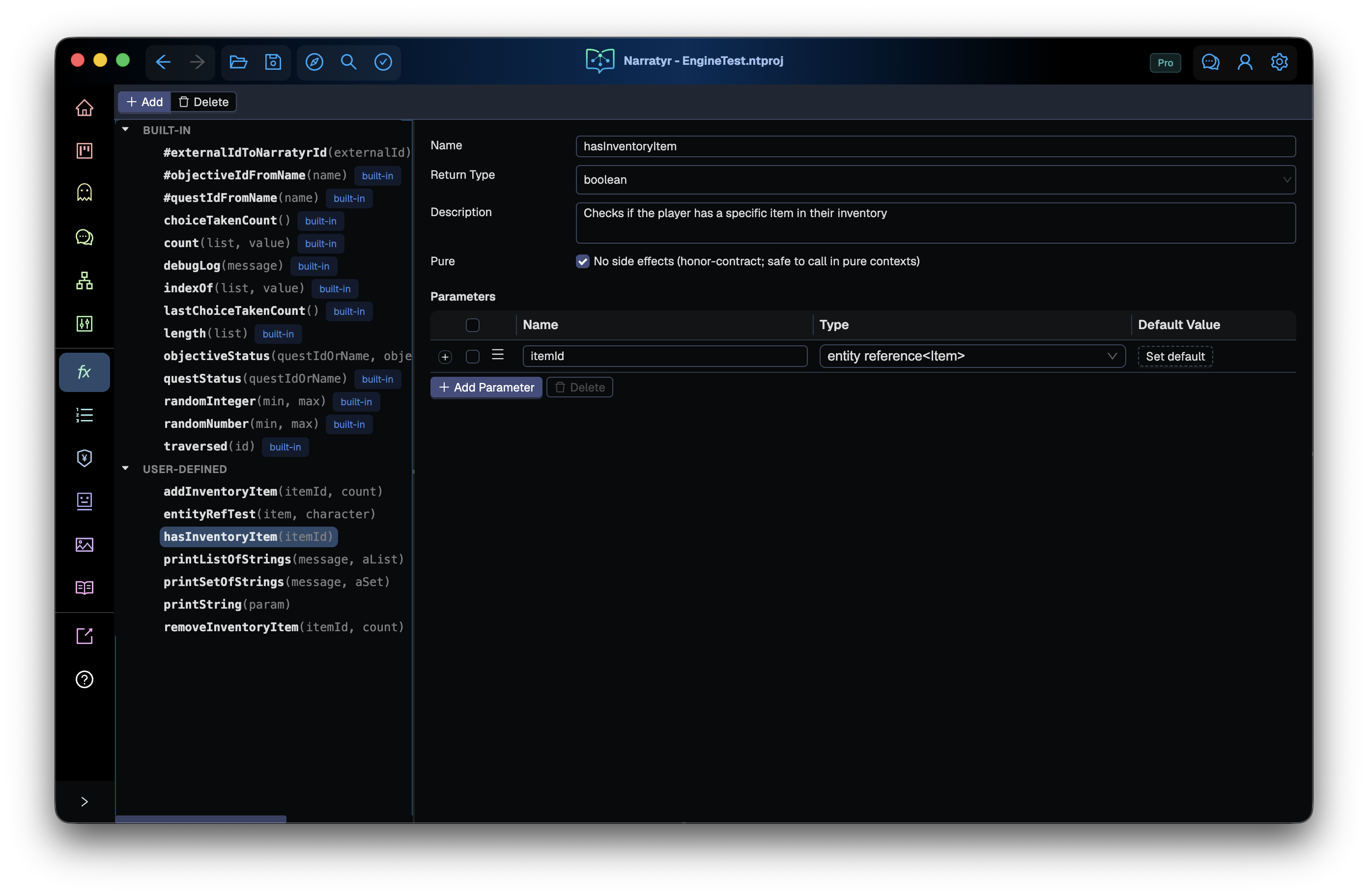Image resolution: width=1368 pixels, height=896 pixels.
Task: Collapse the USER-DEFINED functions group
Action: pyautogui.click(x=125, y=469)
